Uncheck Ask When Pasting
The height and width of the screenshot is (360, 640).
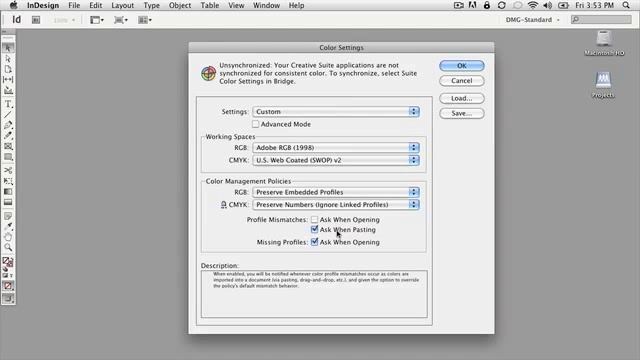pos(314,229)
